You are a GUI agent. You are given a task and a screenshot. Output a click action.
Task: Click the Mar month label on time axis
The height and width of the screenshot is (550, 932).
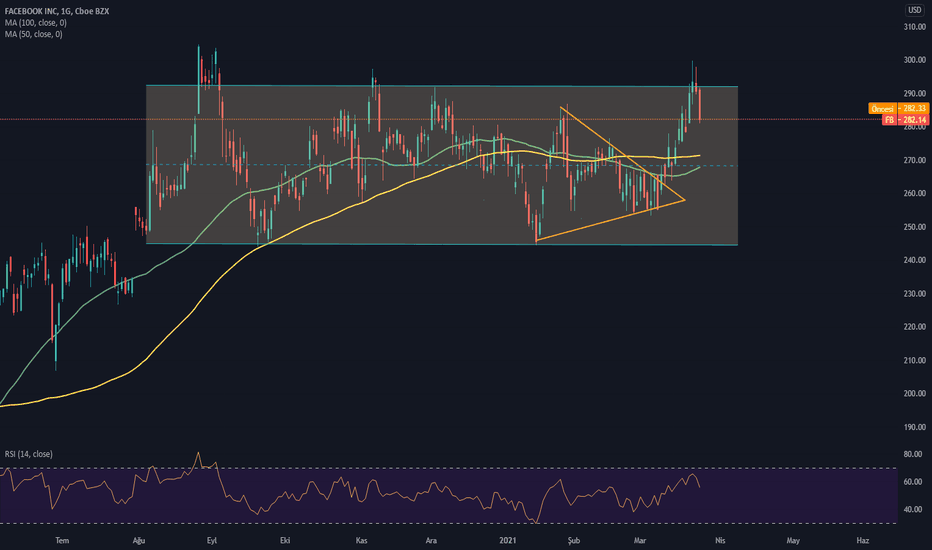[x=640, y=540]
